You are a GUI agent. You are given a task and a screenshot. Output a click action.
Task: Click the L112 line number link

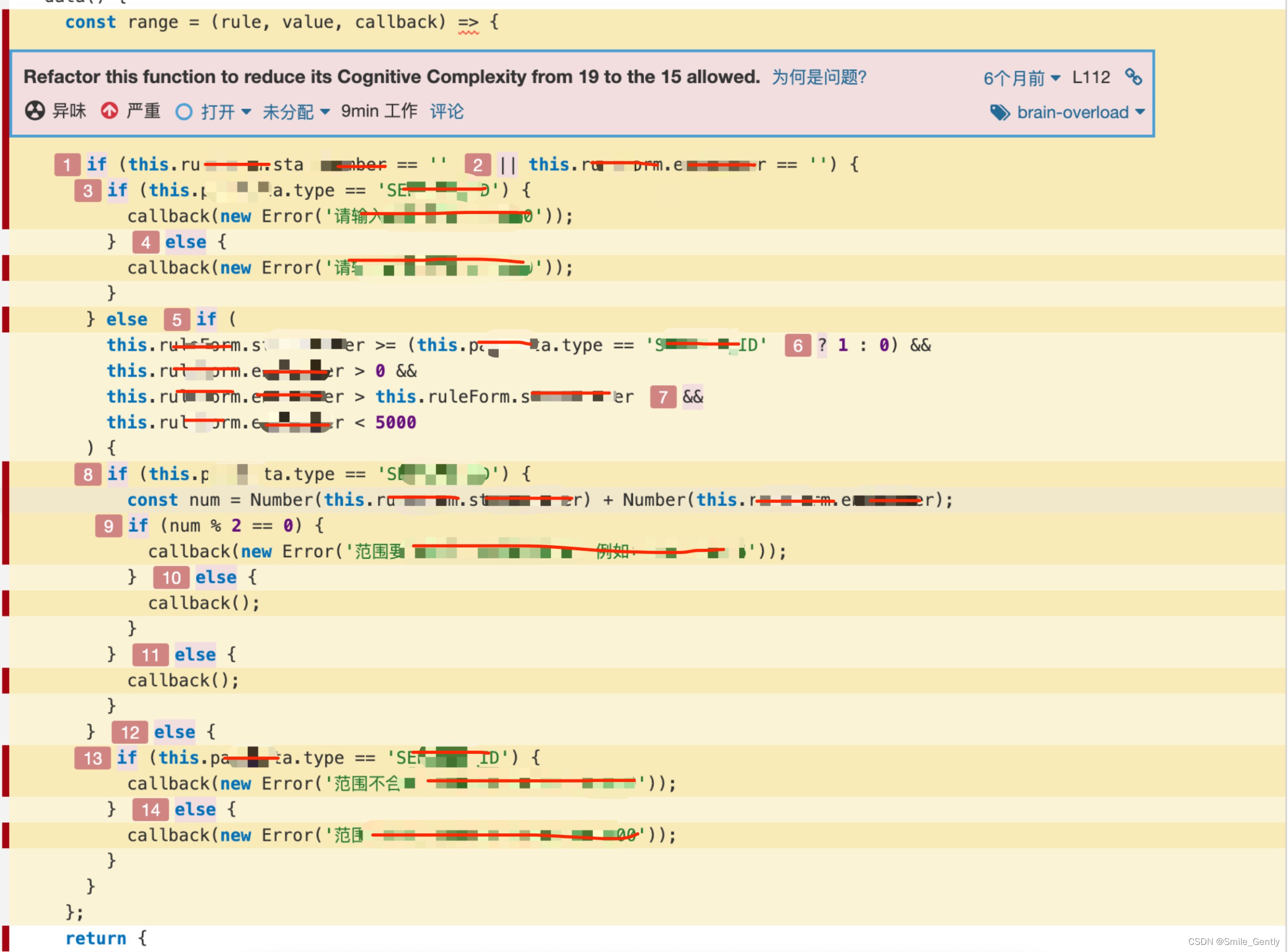tap(1091, 76)
